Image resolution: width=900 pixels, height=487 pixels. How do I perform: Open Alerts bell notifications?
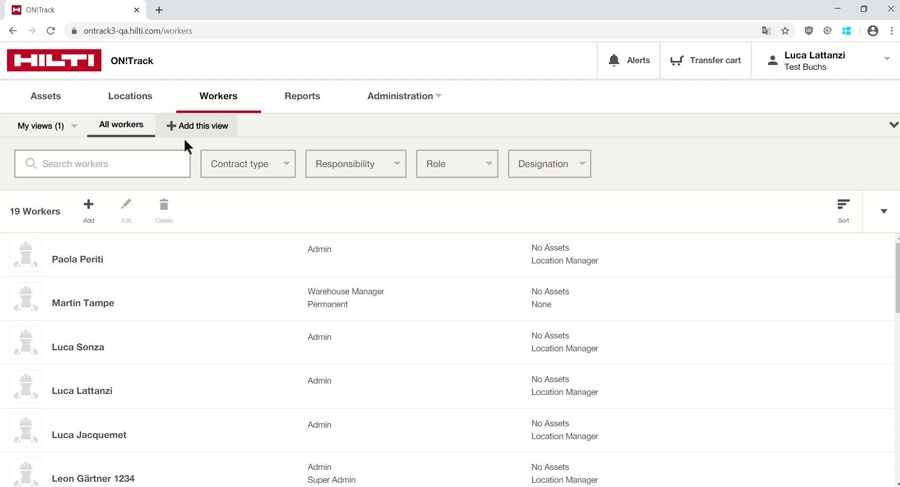point(629,60)
